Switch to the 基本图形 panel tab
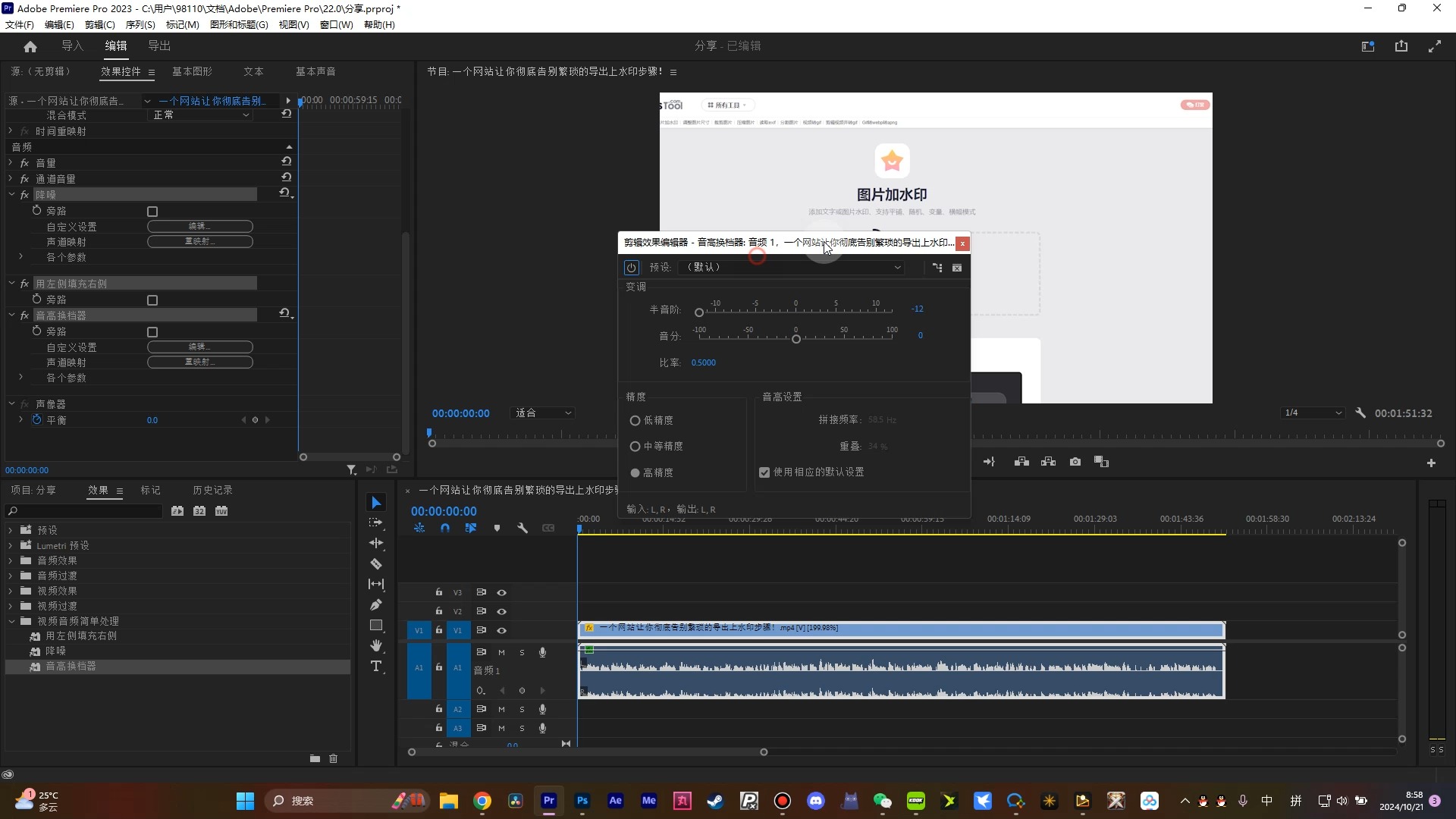The image size is (1456, 819). tap(192, 71)
